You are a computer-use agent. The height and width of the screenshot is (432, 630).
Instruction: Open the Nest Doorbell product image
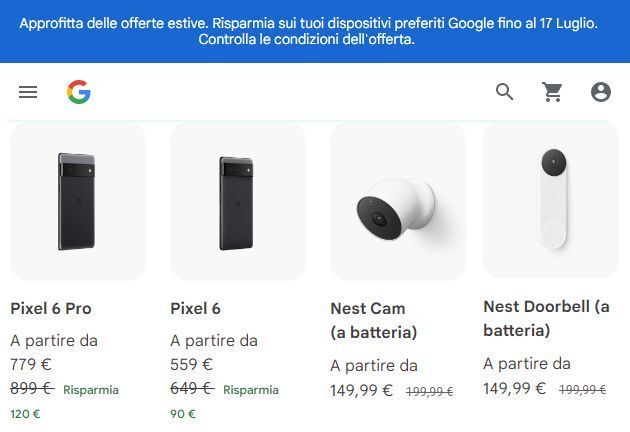point(551,200)
